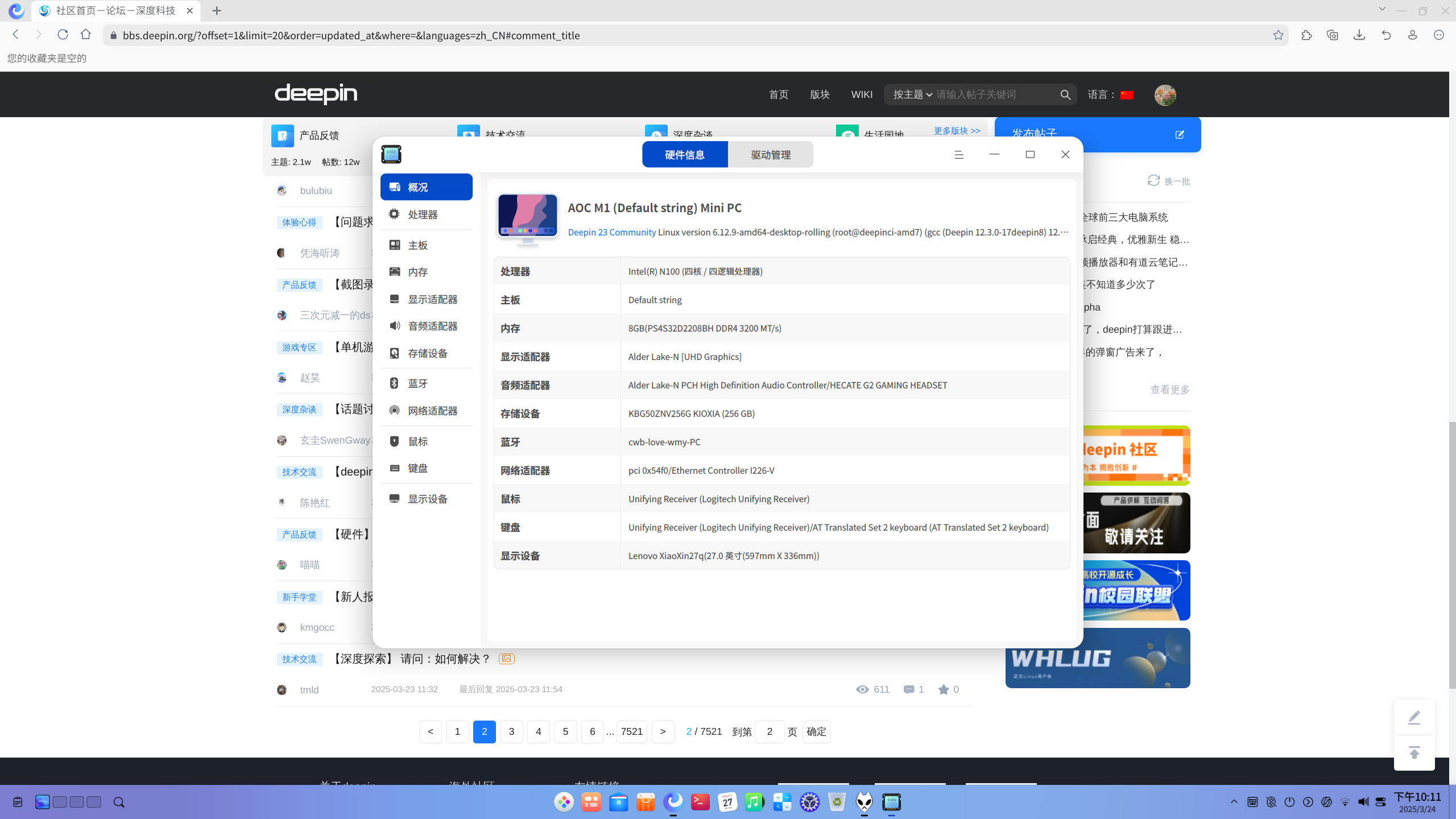Open 显示设备 in the sidebar
The image size is (1456, 819).
[426, 499]
